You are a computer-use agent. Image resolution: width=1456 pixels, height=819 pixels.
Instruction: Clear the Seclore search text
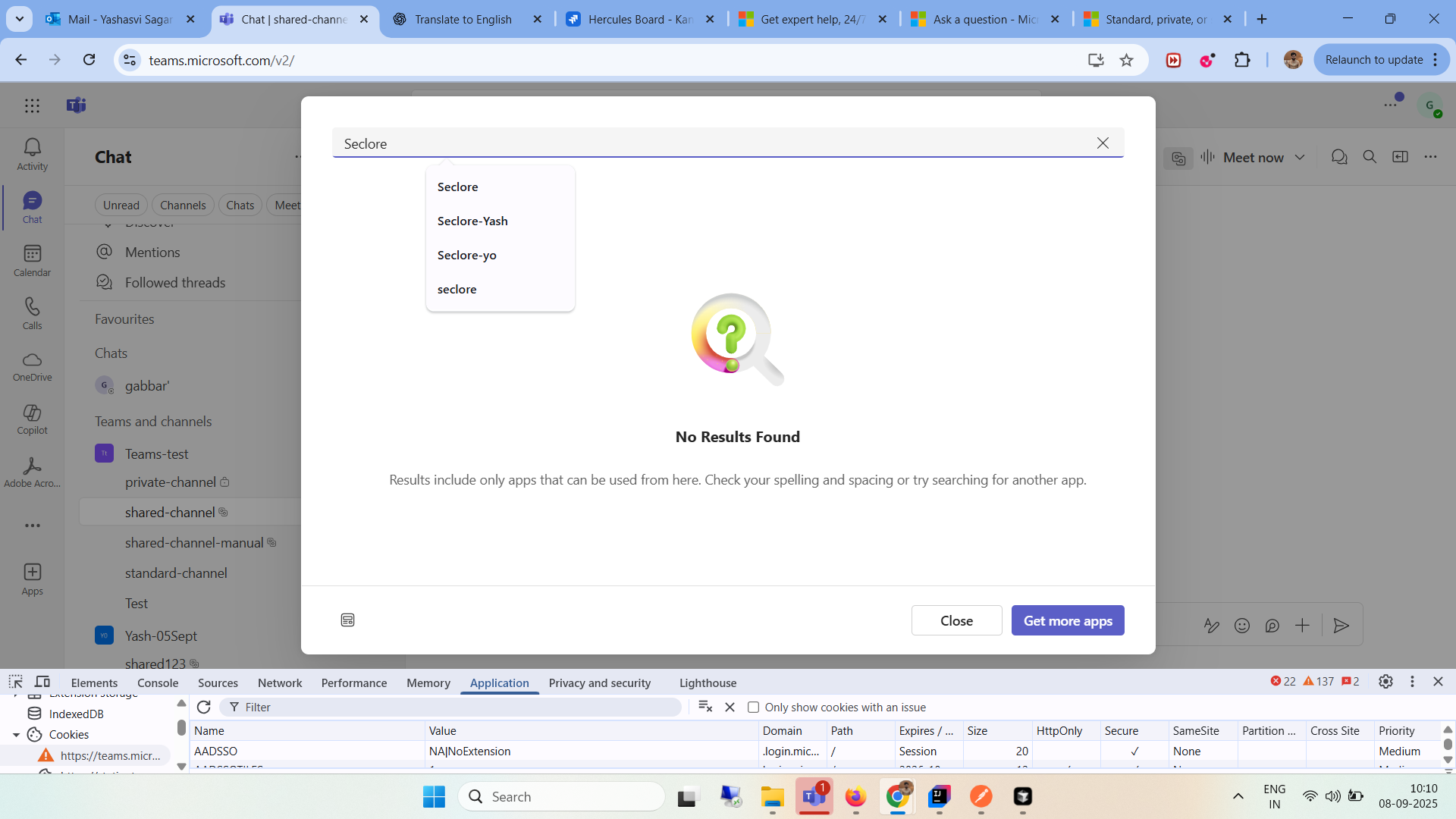coord(1103,143)
